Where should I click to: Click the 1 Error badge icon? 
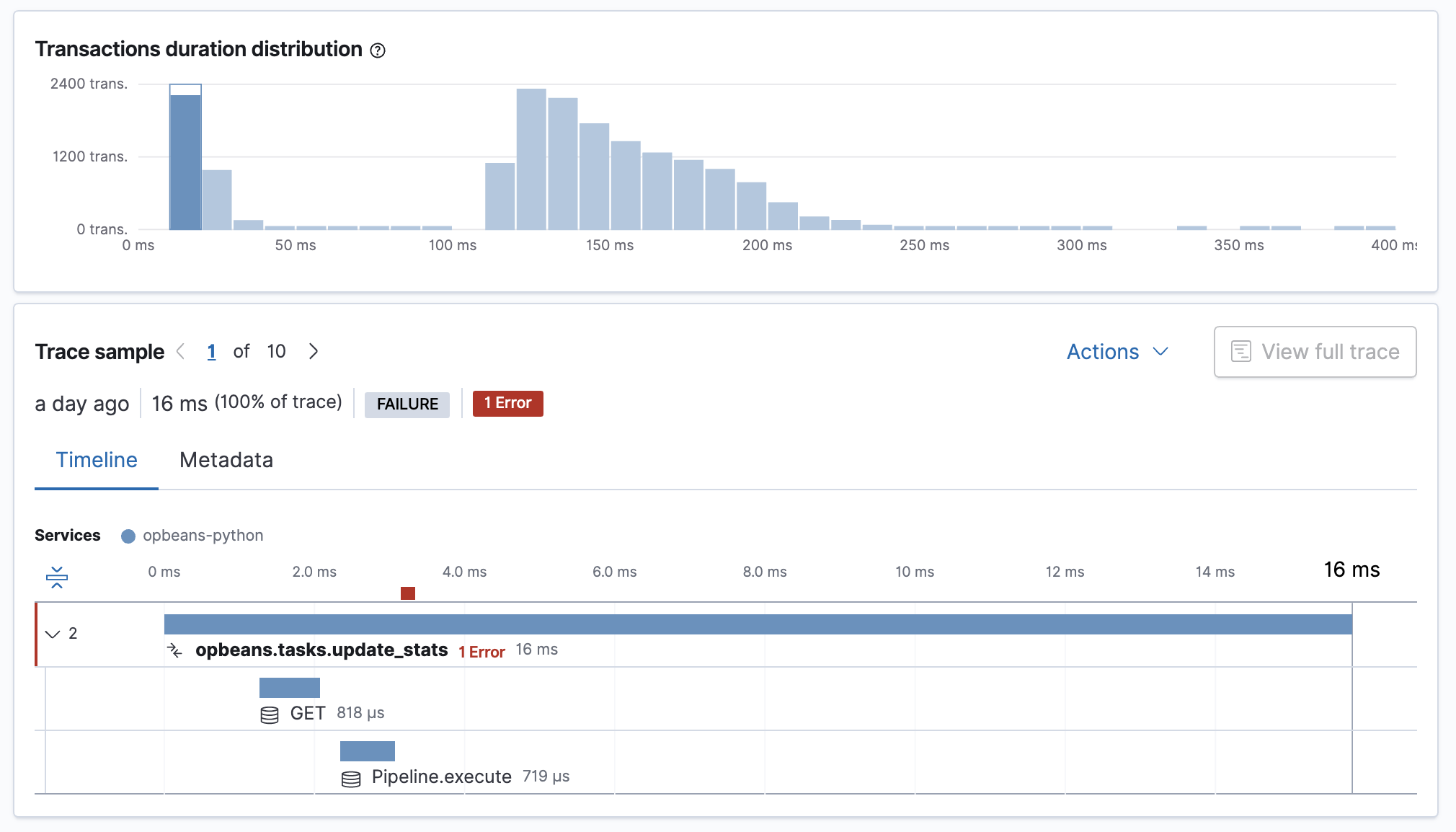[x=507, y=403]
